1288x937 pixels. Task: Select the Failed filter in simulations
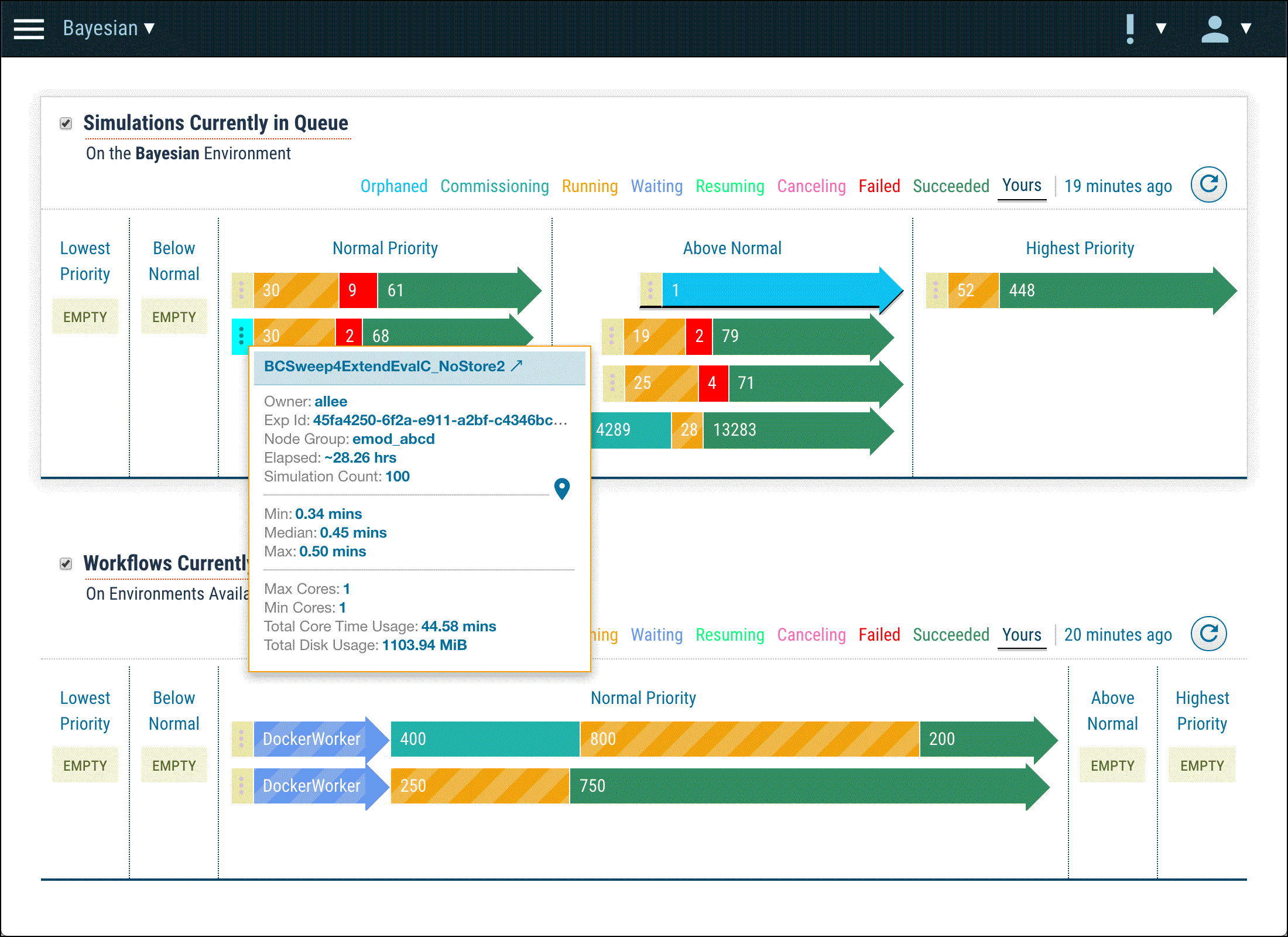[x=879, y=186]
